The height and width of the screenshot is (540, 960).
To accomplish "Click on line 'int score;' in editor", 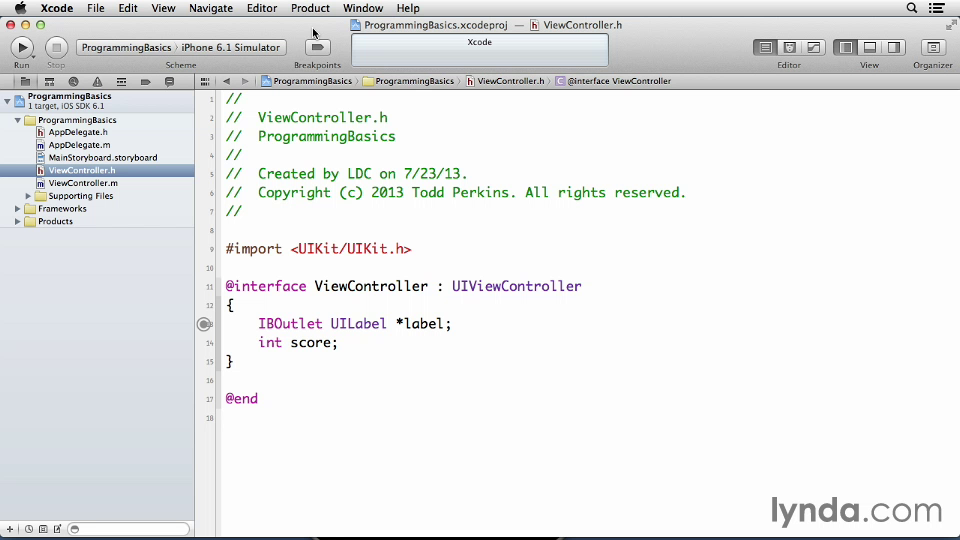I will point(298,342).
